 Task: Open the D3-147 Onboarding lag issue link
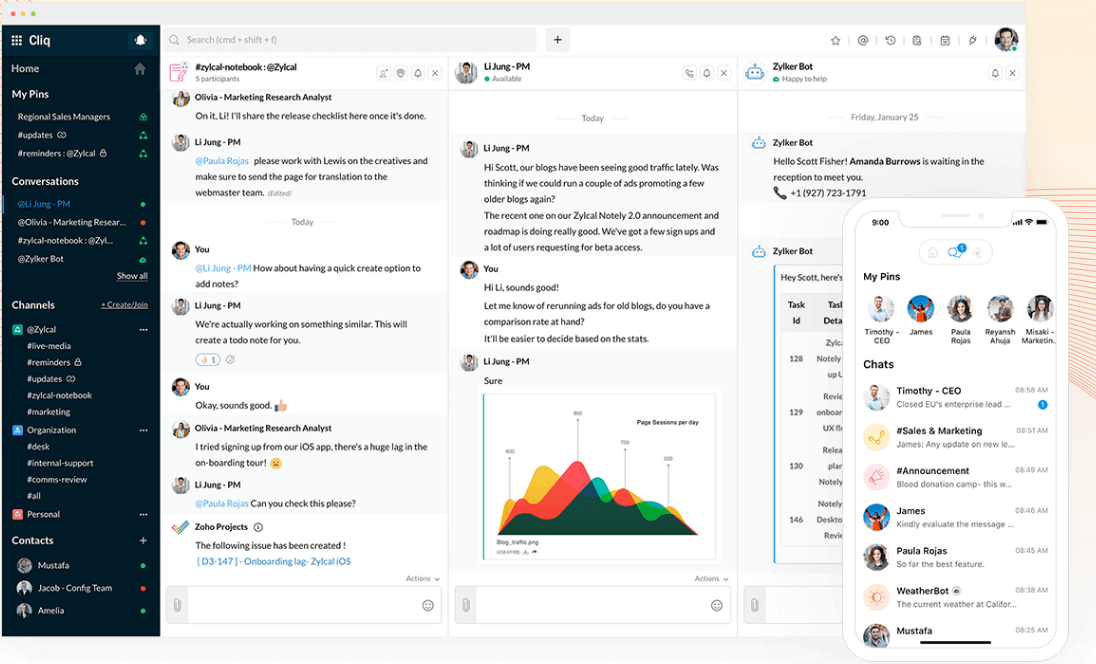click(273, 561)
